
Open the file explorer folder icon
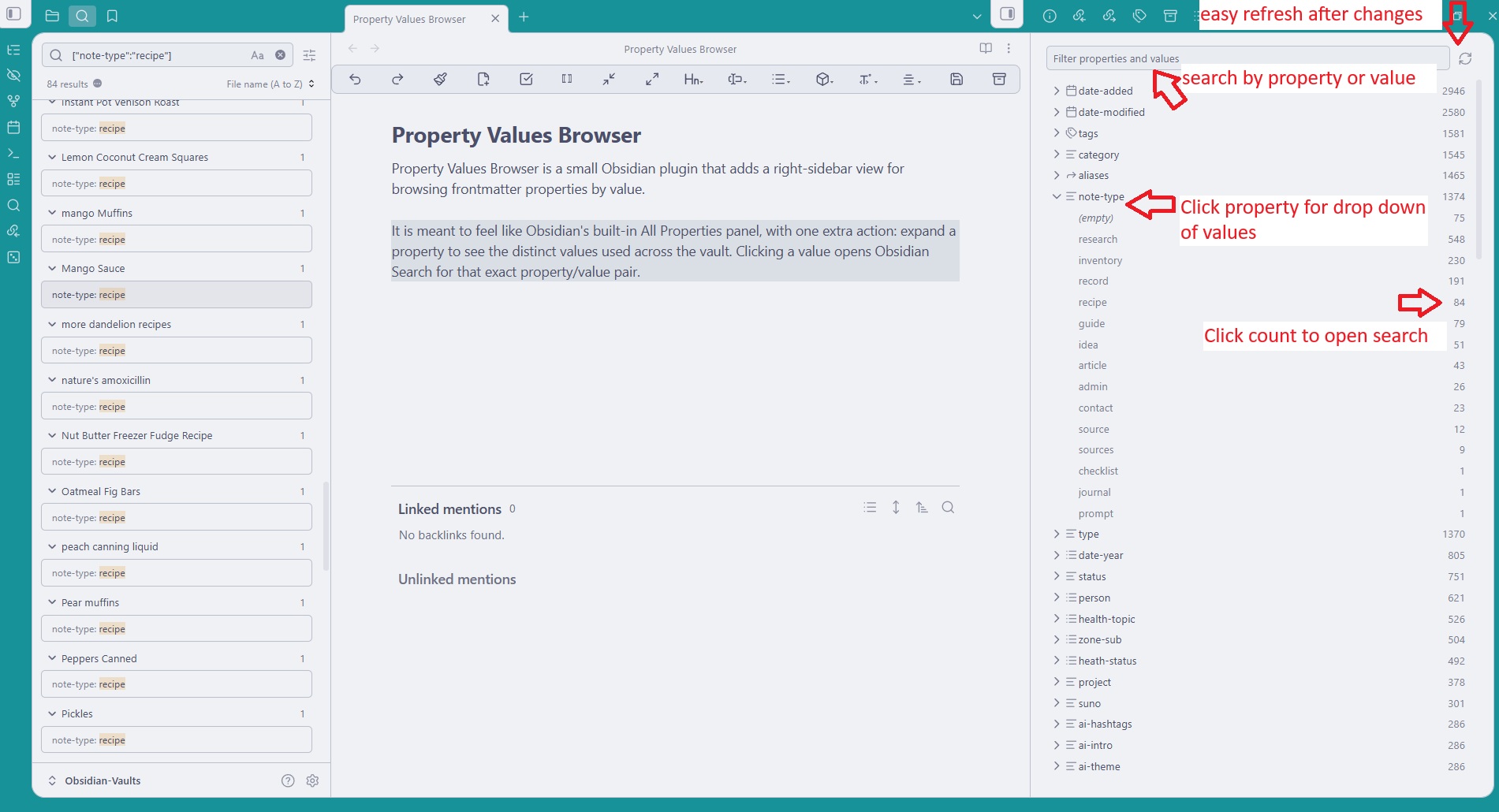click(53, 16)
